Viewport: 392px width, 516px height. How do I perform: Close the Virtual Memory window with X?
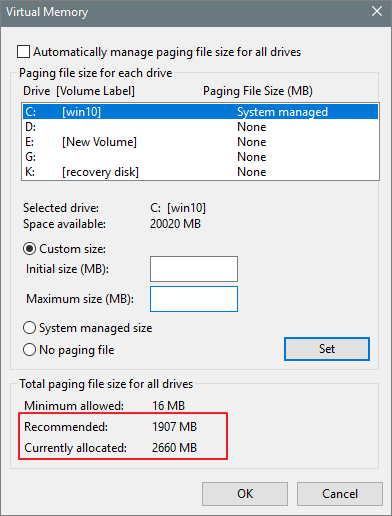(377, 12)
